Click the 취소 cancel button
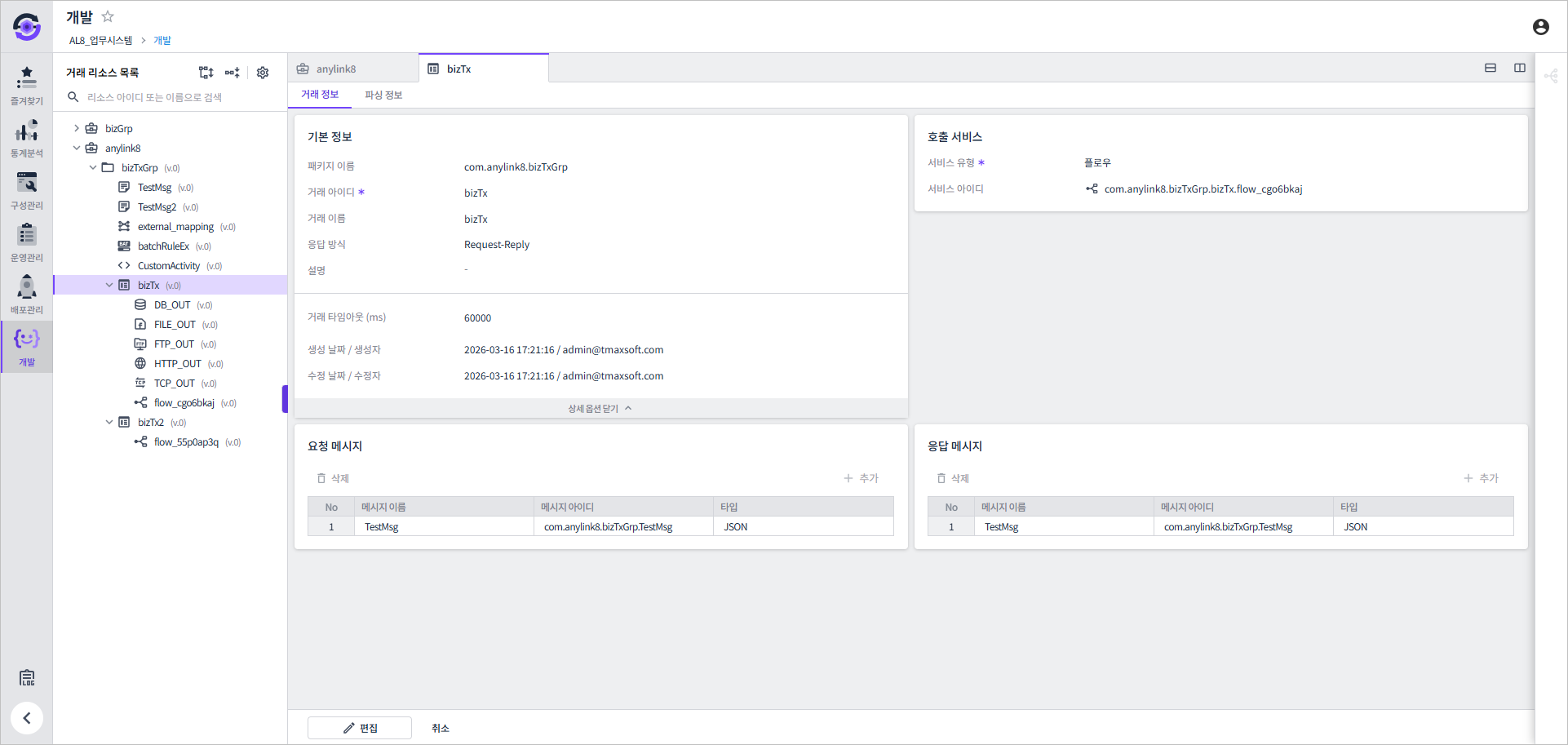 tap(441, 728)
